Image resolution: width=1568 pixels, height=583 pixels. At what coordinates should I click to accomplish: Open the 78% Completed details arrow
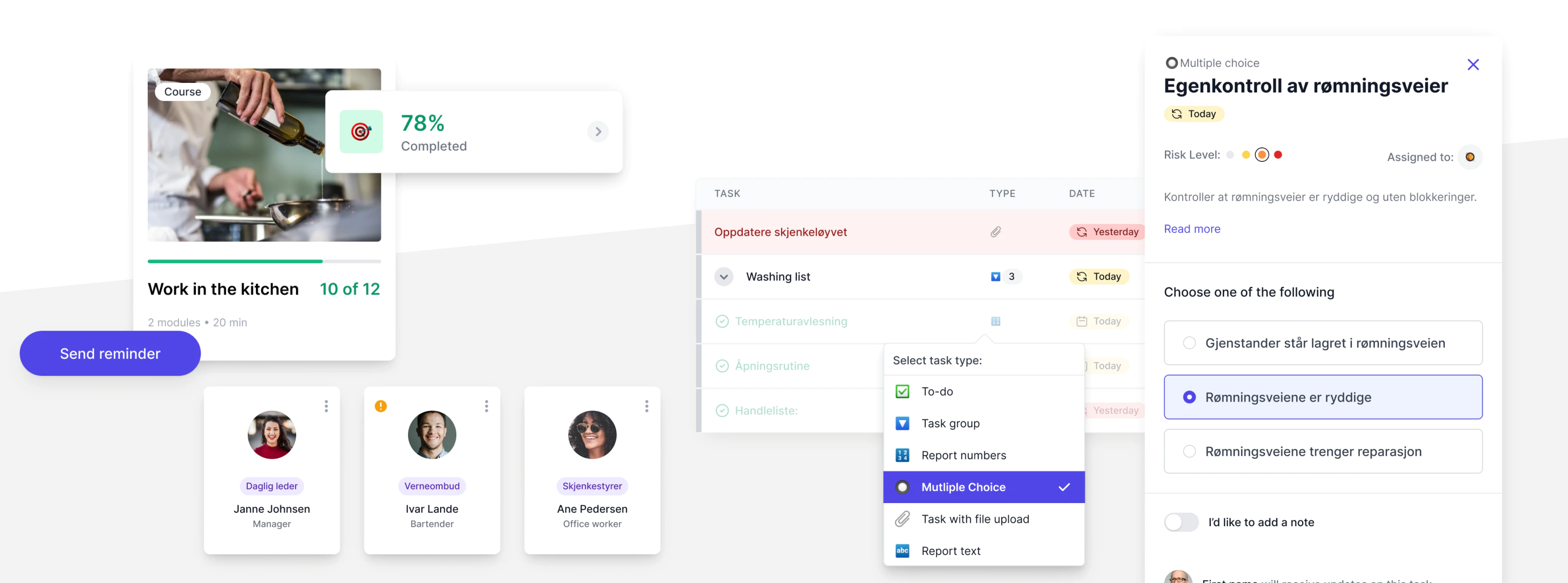pyautogui.click(x=598, y=132)
